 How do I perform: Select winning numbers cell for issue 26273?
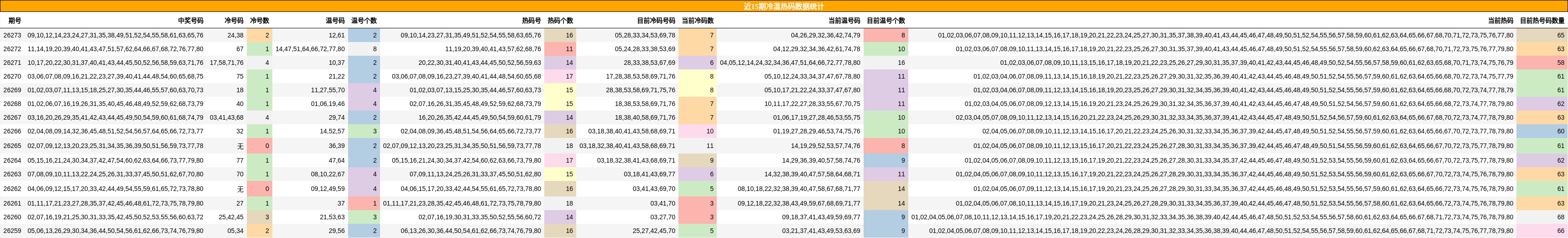coord(116,35)
